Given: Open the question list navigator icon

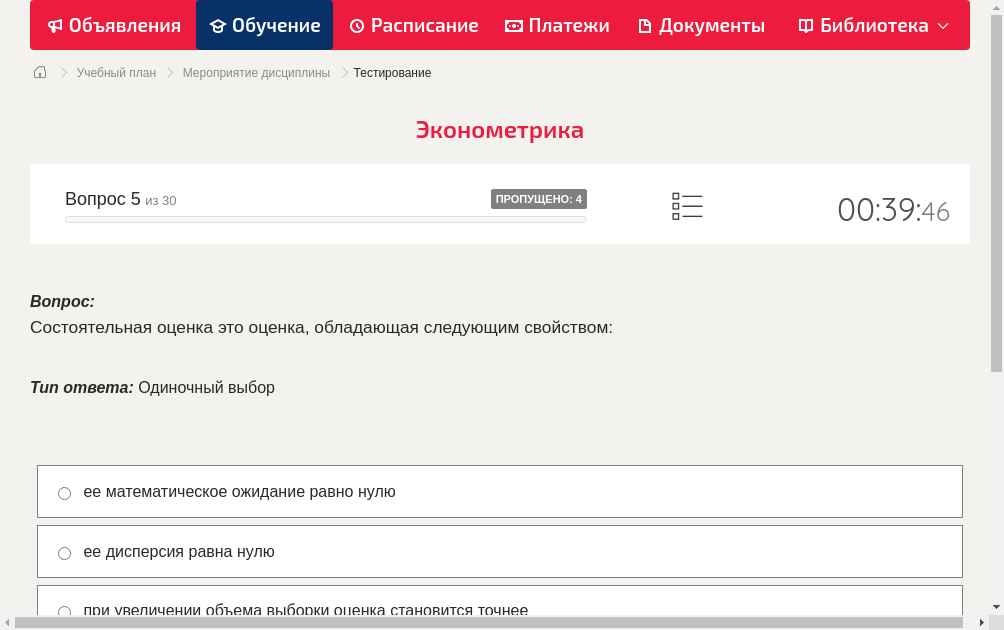Looking at the screenshot, I should pos(687,205).
